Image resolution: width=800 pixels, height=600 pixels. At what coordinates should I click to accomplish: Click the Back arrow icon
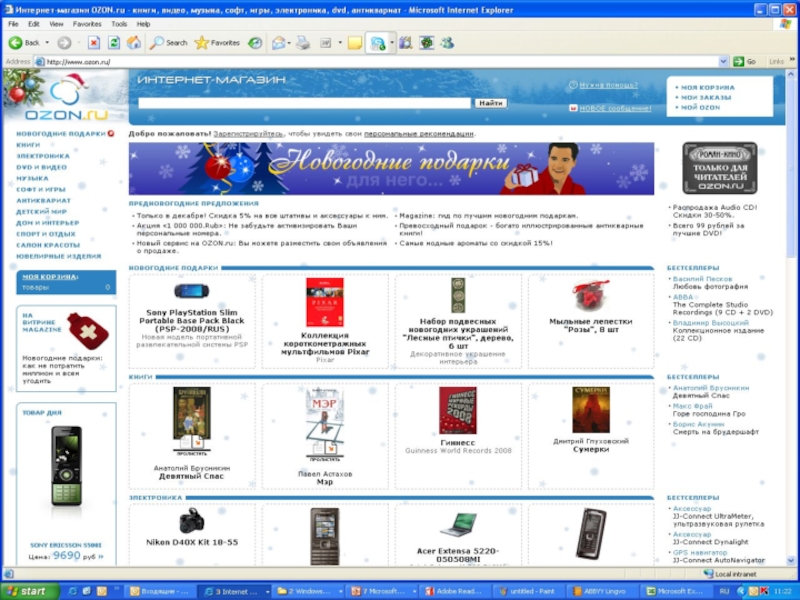click(15, 43)
